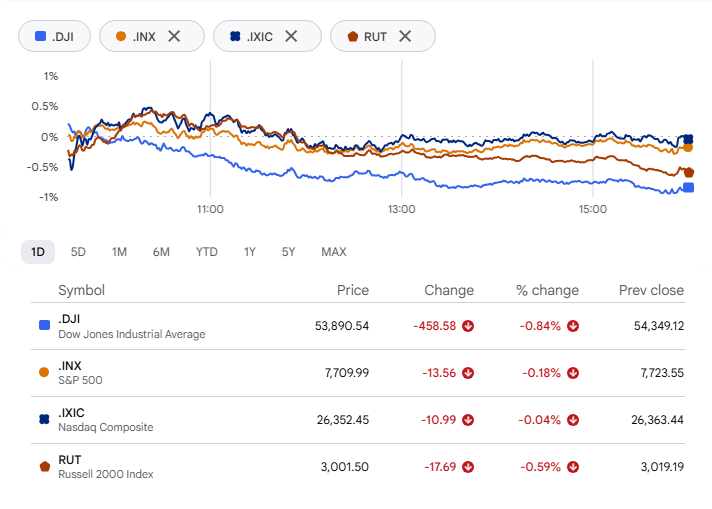This screenshot has height=509, width=712.
Task: Switch chart range to MAX
Action: pyautogui.click(x=334, y=252)
